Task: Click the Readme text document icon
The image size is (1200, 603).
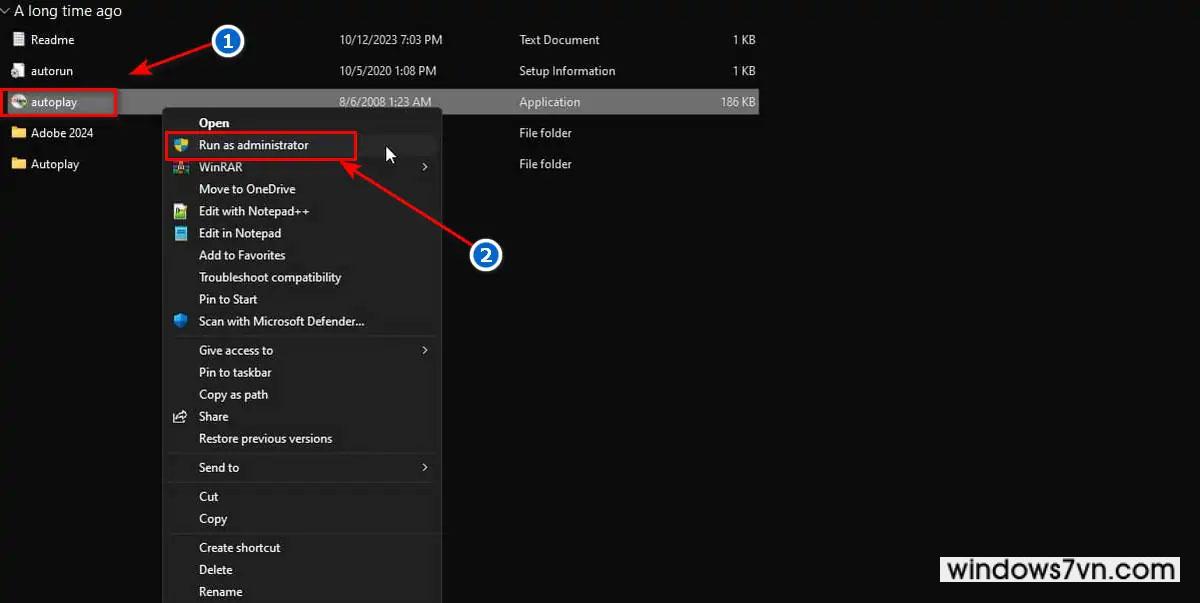Action: point(18,40)
